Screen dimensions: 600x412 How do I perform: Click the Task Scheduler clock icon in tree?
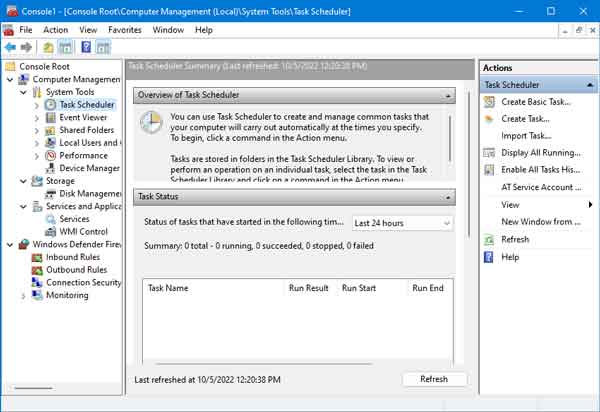point(50,104)
